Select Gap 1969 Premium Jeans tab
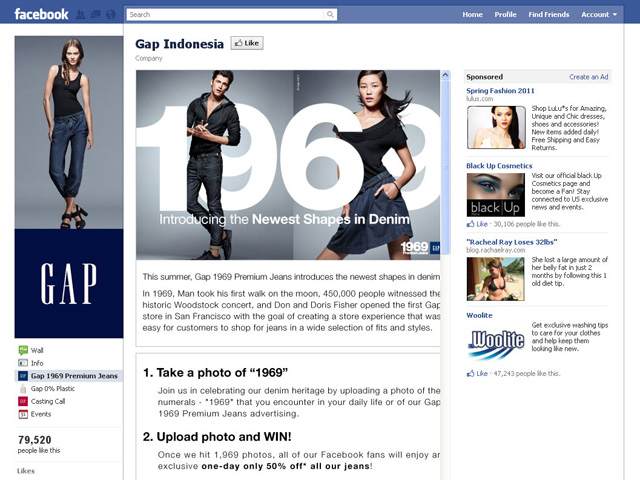Image resolution: width=640 pixels, height=480 pixels. coord(69,376)
